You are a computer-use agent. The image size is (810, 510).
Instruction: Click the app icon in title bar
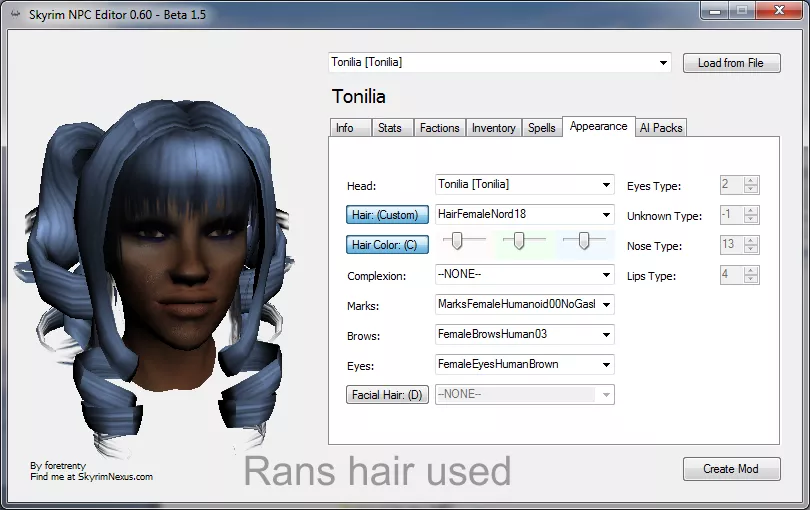(15, 14)
